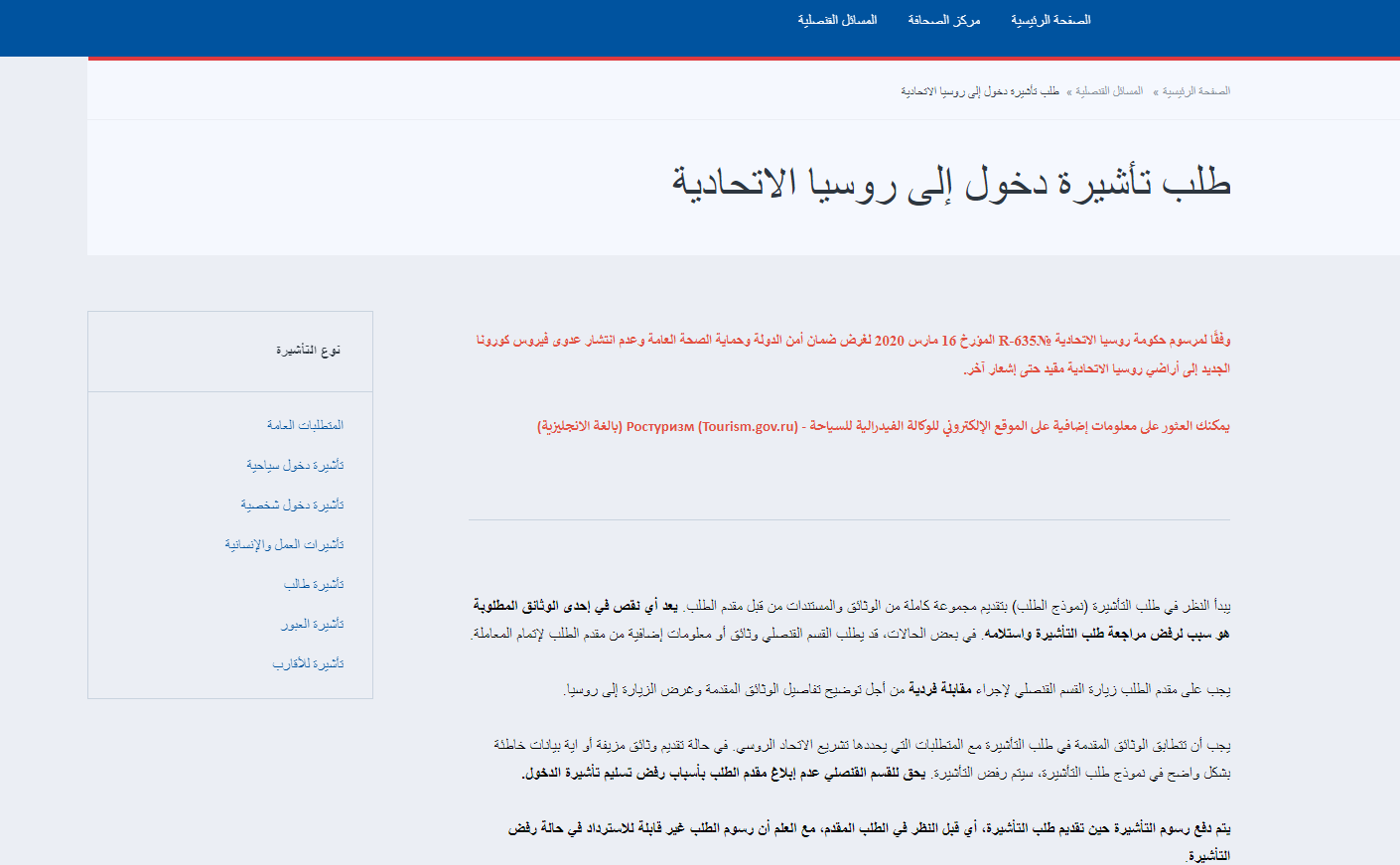Open the تأشيرة العبور sidebar link
This screenshot has width=1400, height=865.
312,624
